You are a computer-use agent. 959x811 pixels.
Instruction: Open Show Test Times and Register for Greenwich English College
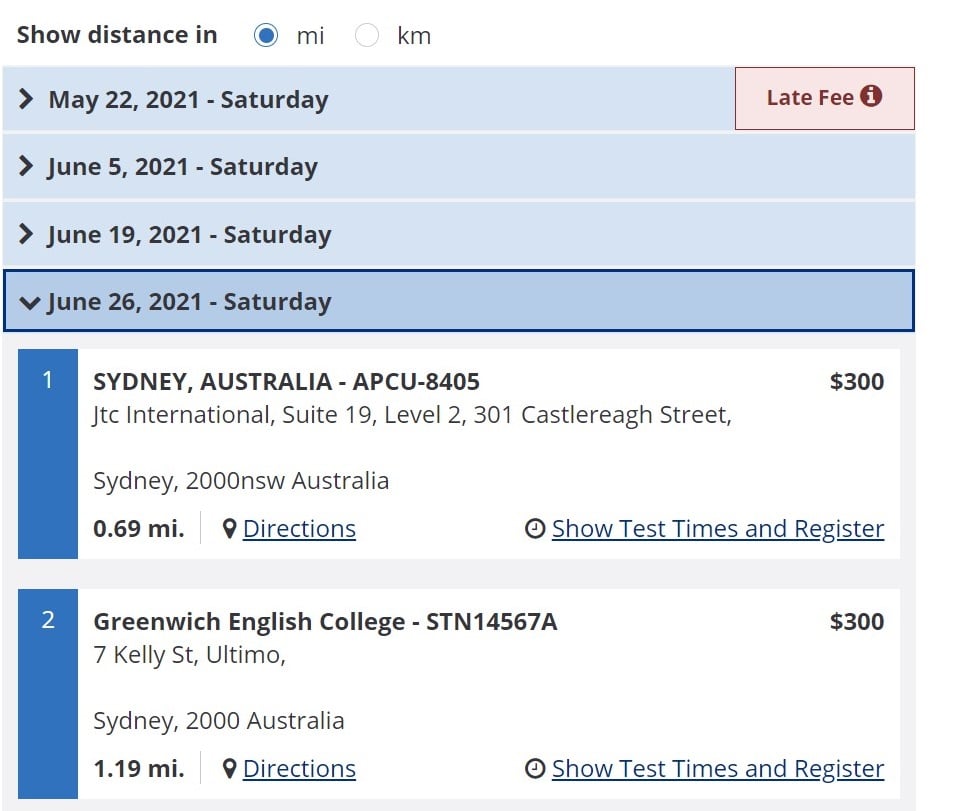(718, 768)
